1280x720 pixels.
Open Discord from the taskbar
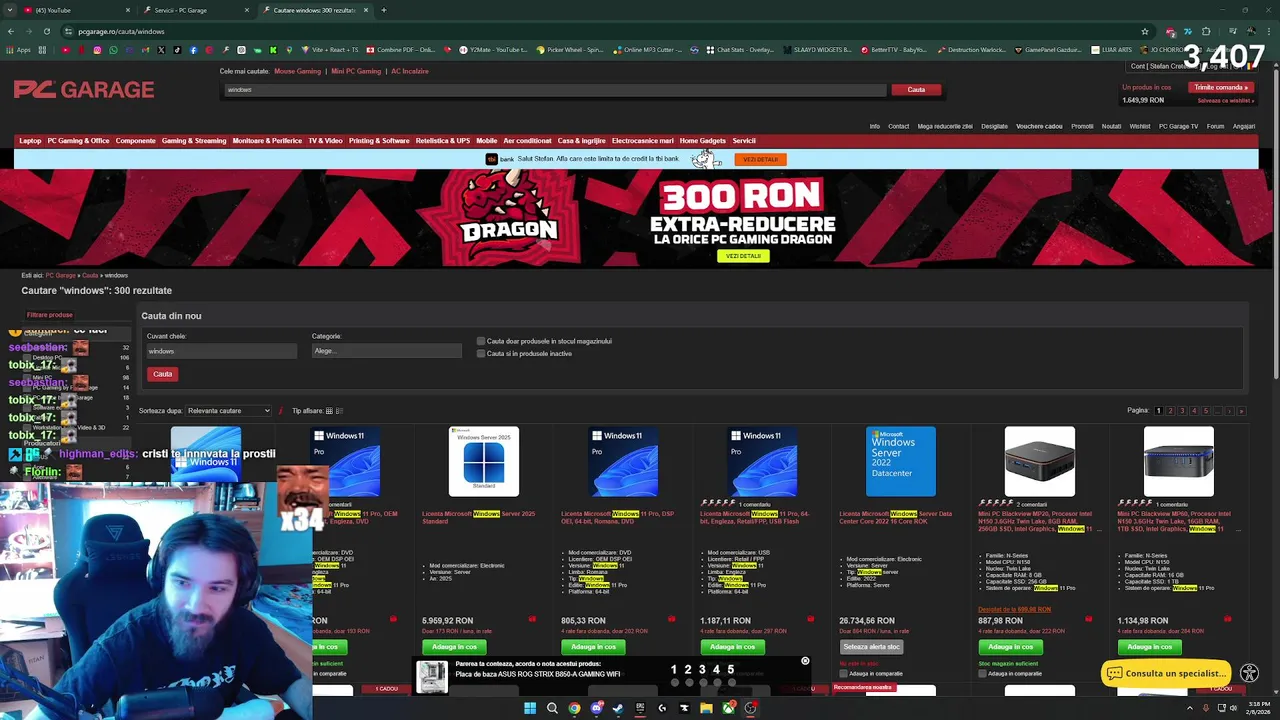(x=596, y=708)
